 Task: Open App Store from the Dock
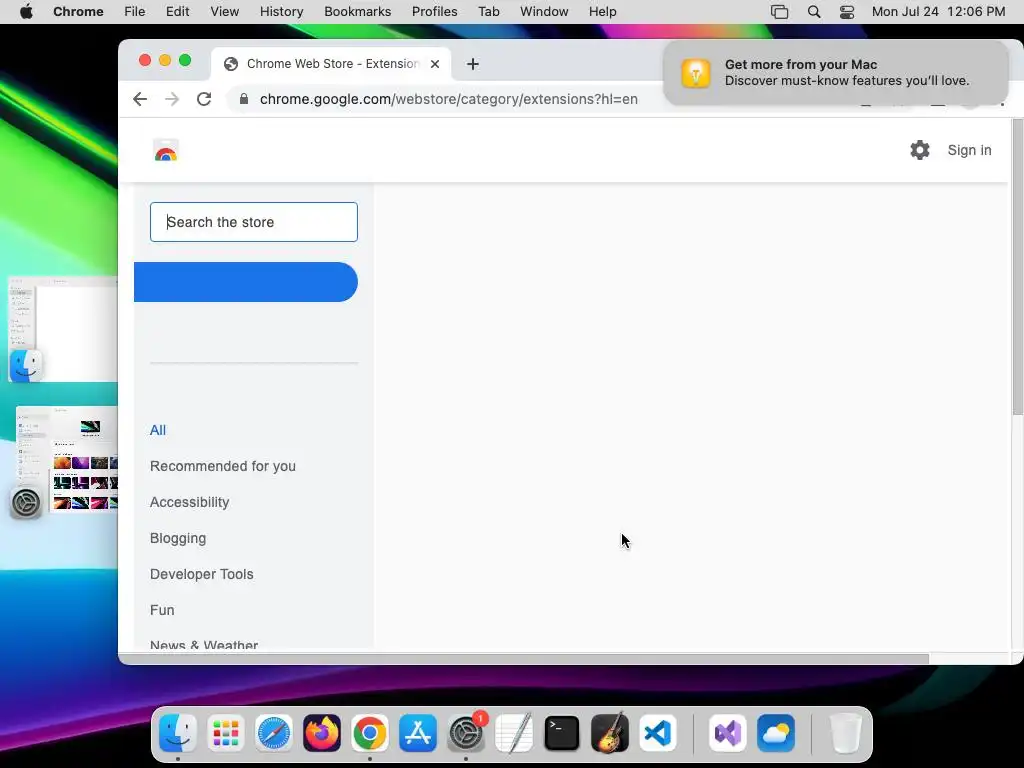tap(418, 733)
